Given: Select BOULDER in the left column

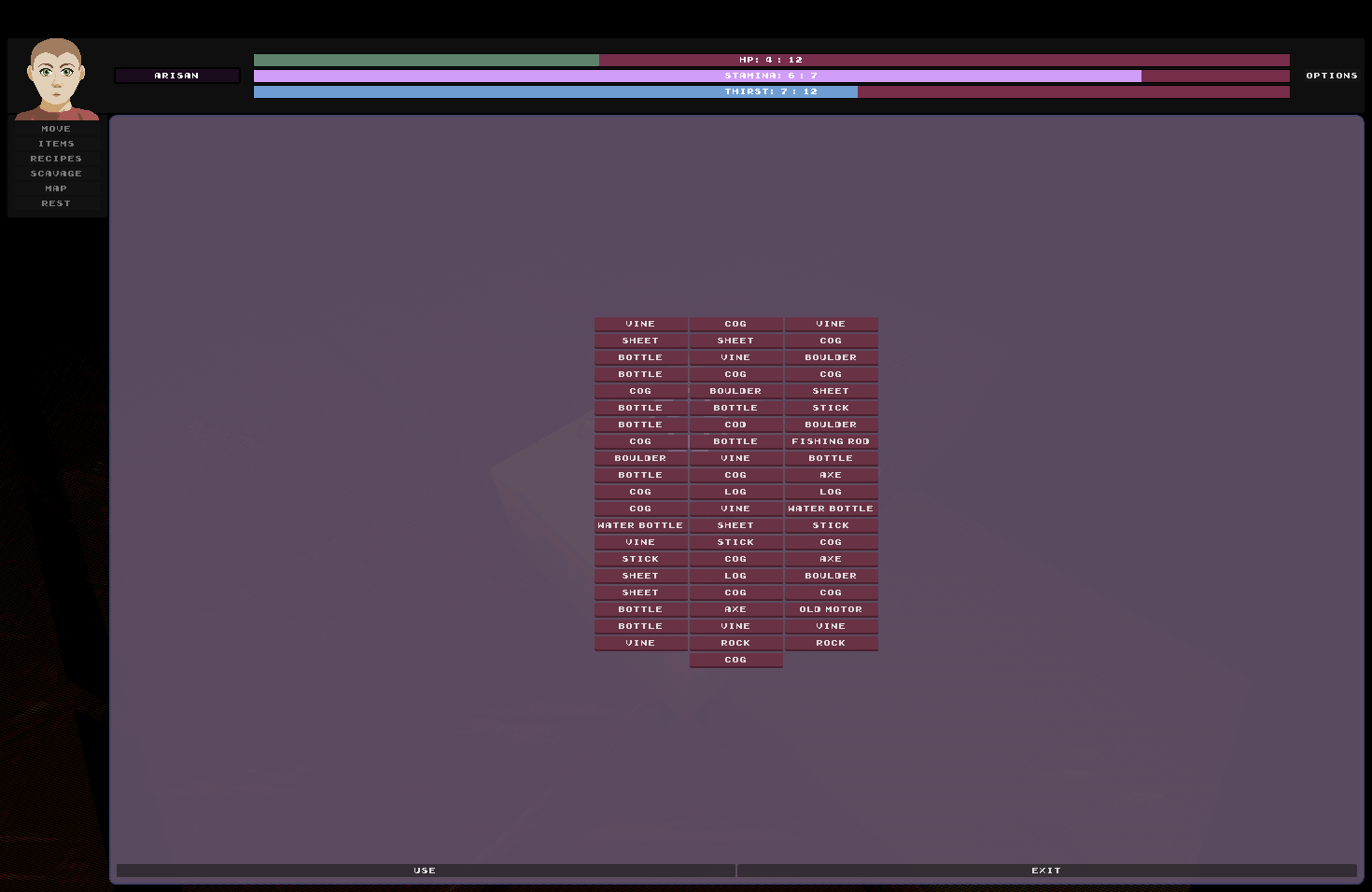Looking at the screenshot, I should 640,458.
